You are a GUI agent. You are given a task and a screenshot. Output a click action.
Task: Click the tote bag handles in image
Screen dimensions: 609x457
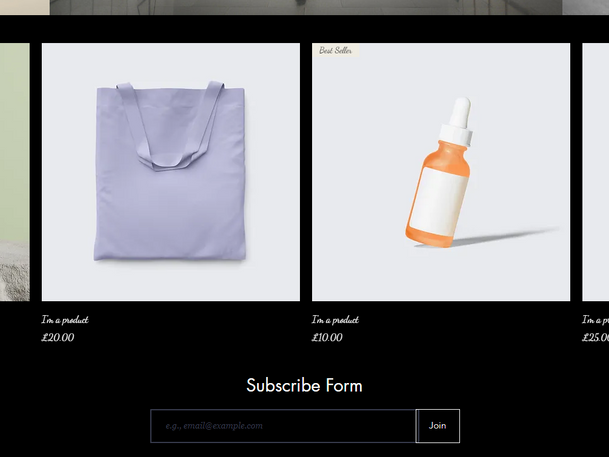[x=170, y=126]
